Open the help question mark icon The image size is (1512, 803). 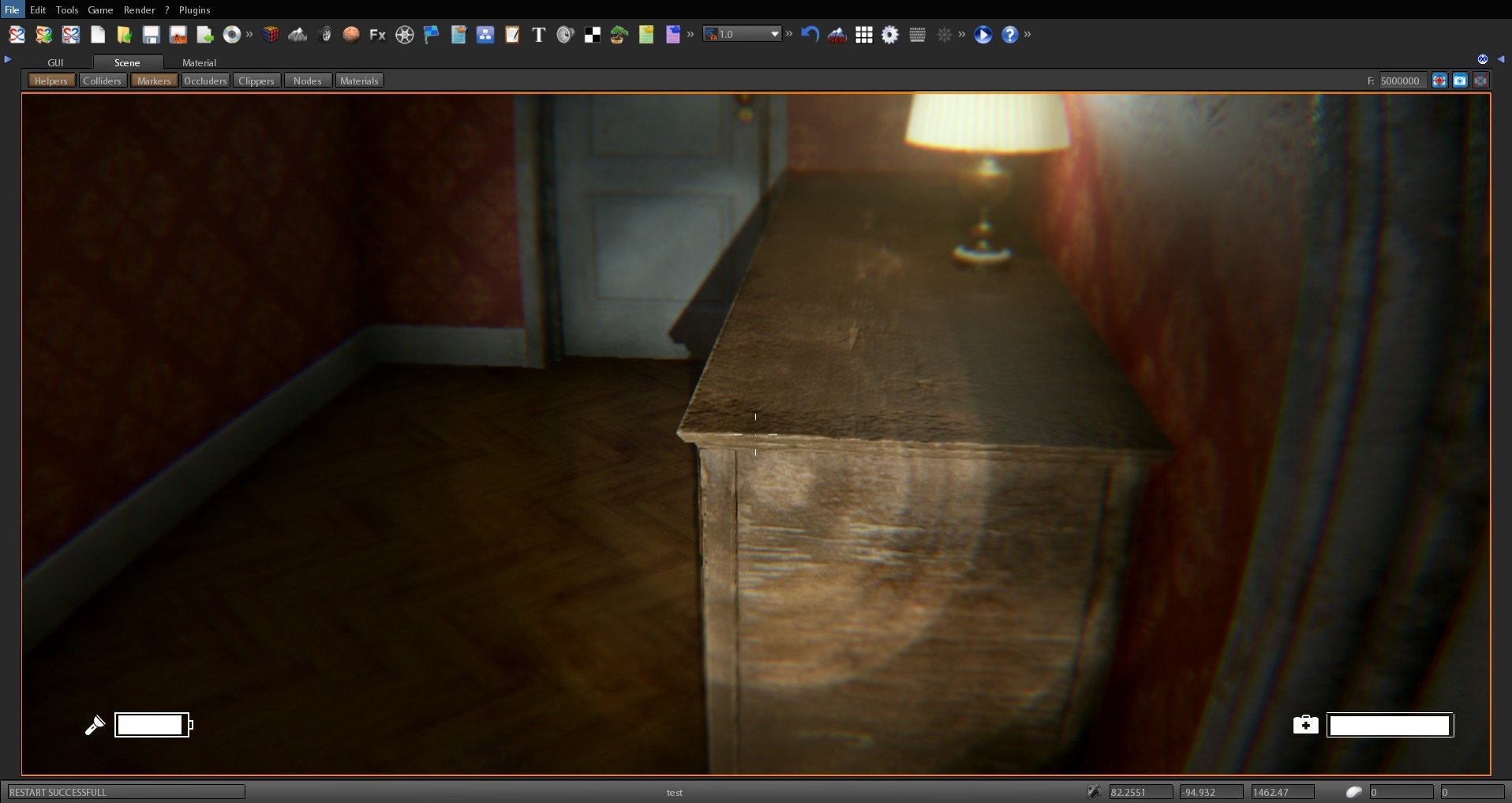click(x=1009, y=35)
